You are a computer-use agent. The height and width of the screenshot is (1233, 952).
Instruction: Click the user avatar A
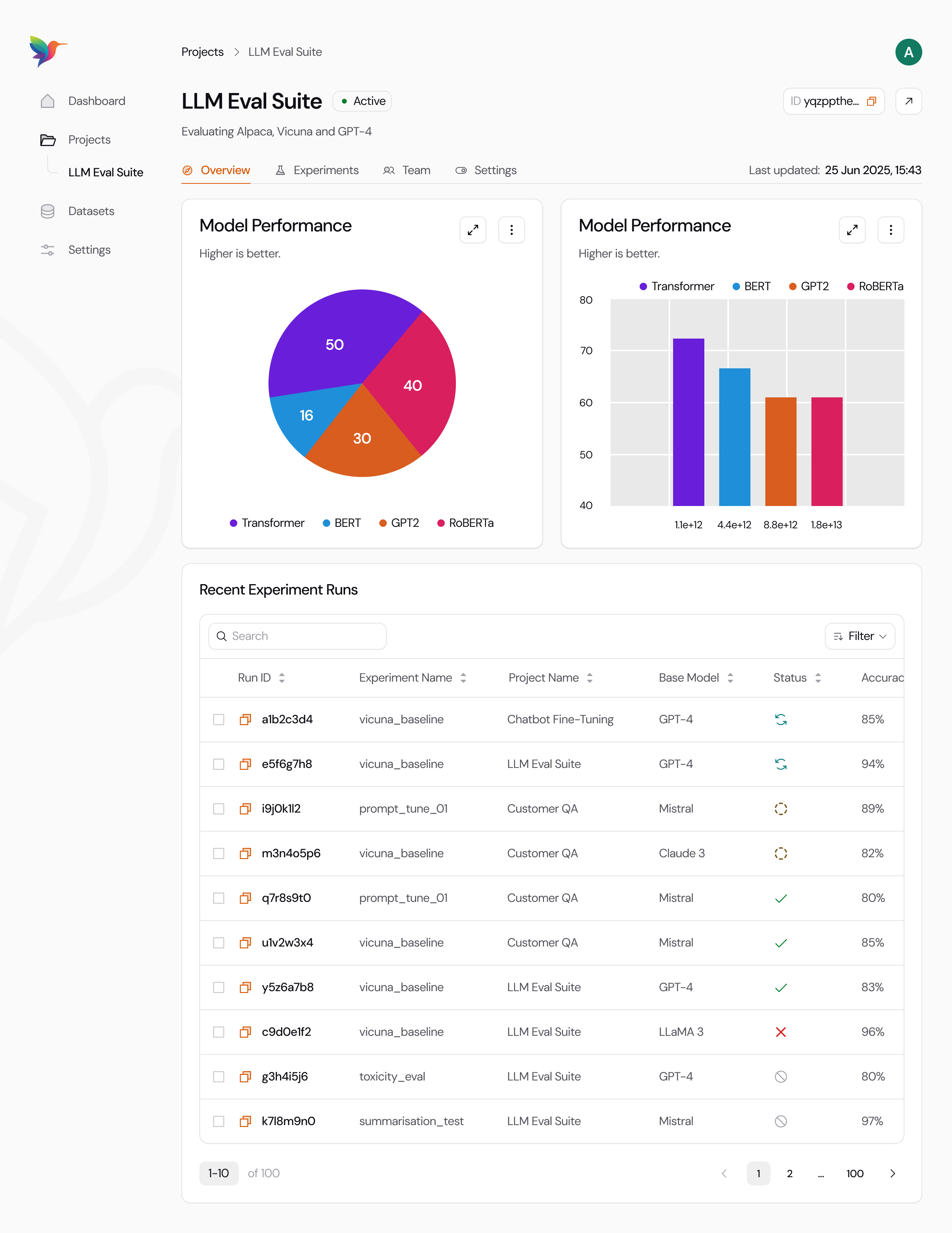pyautogui.click(x=908, y=52)
